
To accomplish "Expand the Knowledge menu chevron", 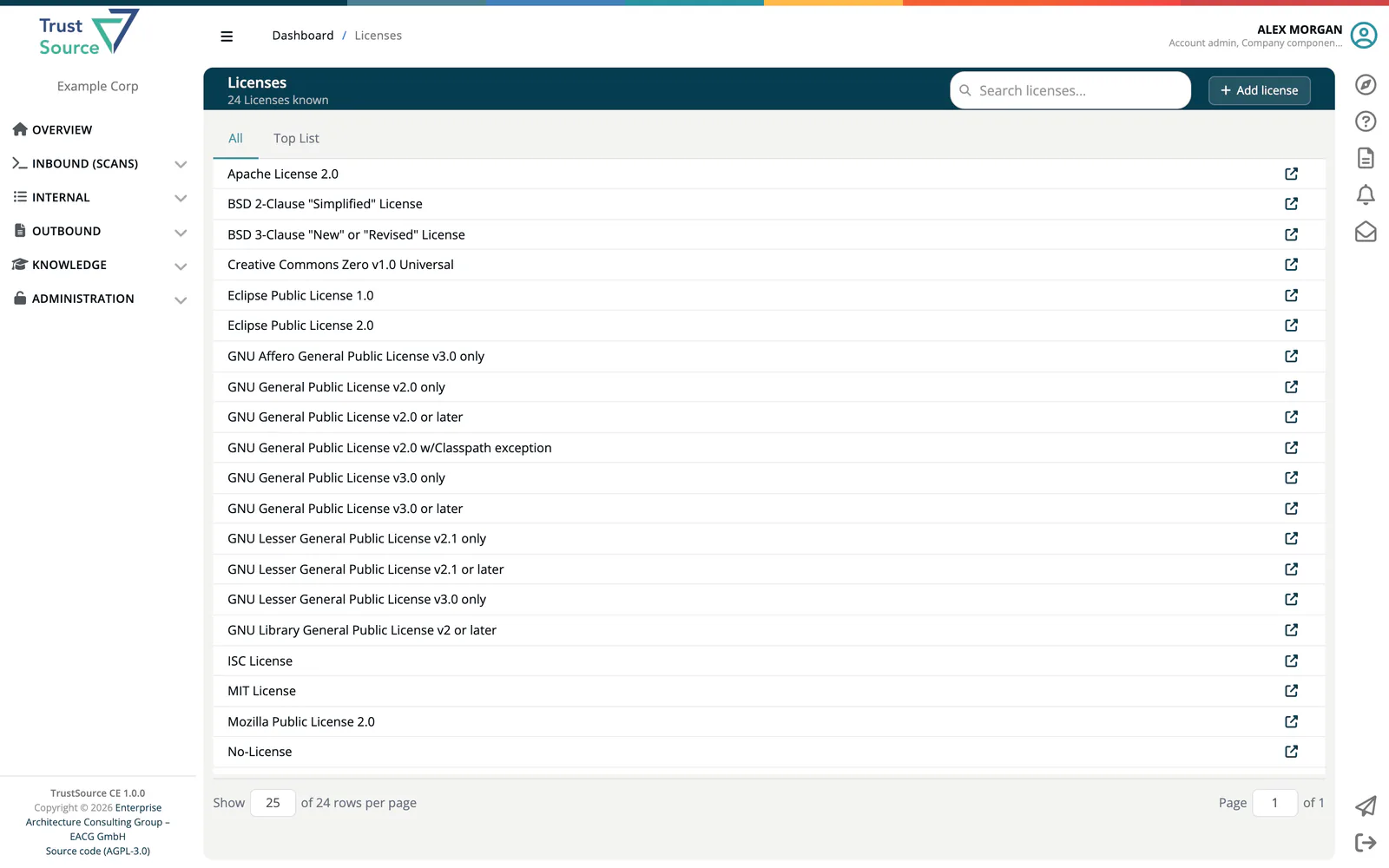I will coord(181,266).
